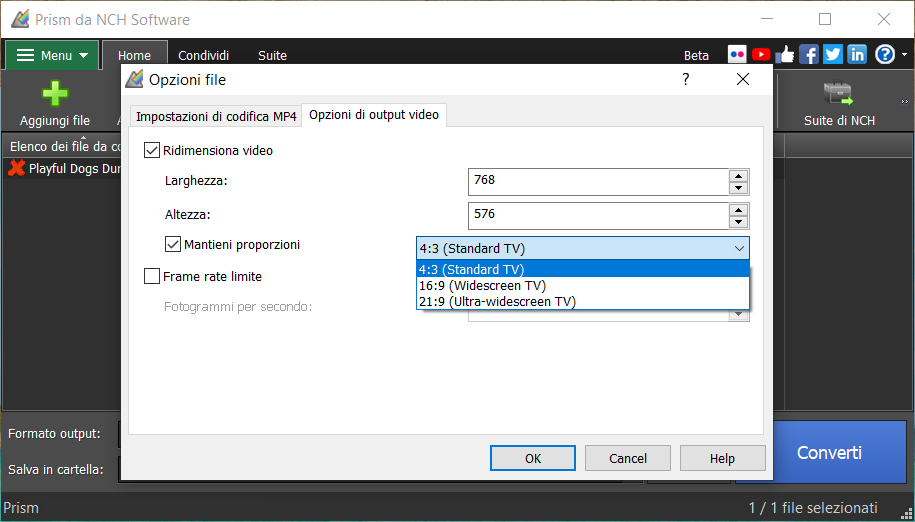Open the Flickr link icon
Screen dimensions: 915x522
737,55
